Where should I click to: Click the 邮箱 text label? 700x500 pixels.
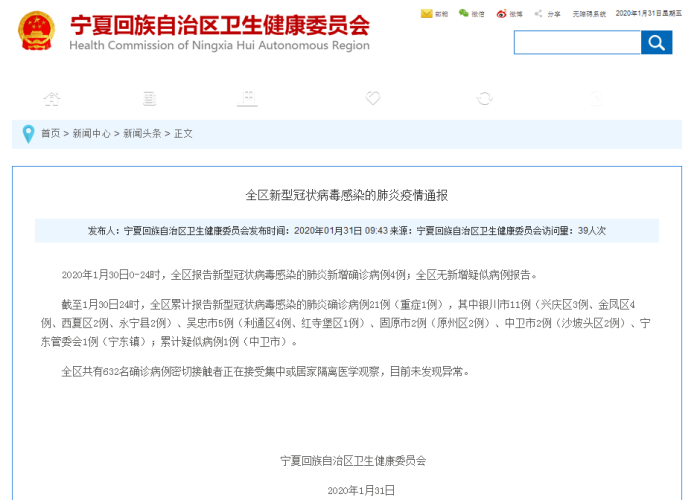441,14
